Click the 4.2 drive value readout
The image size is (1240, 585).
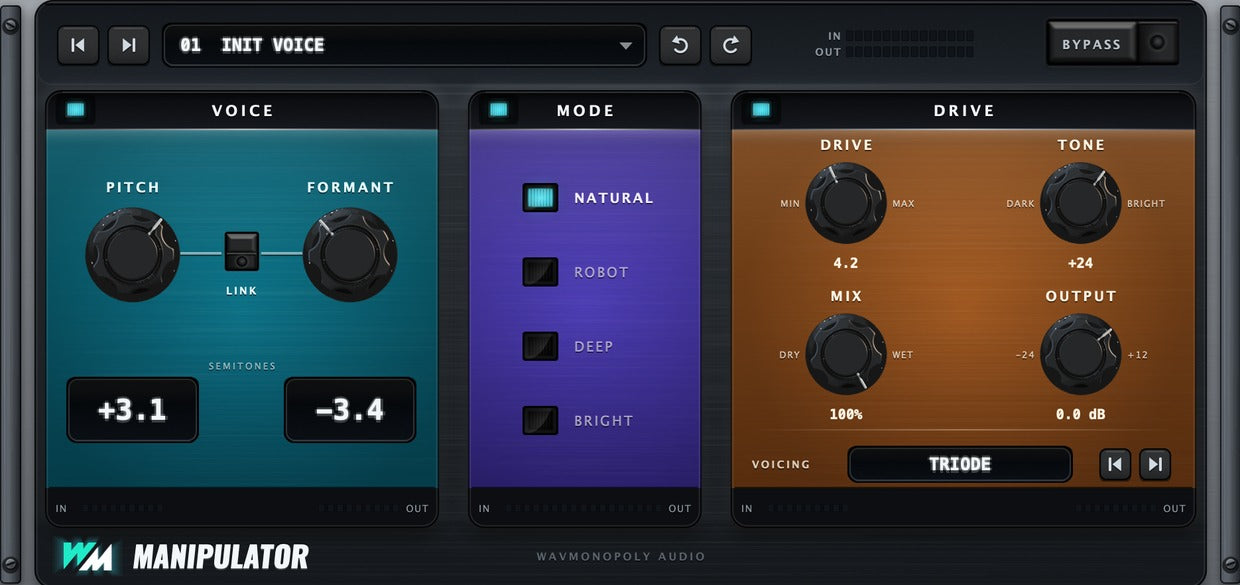pos(846,264)
